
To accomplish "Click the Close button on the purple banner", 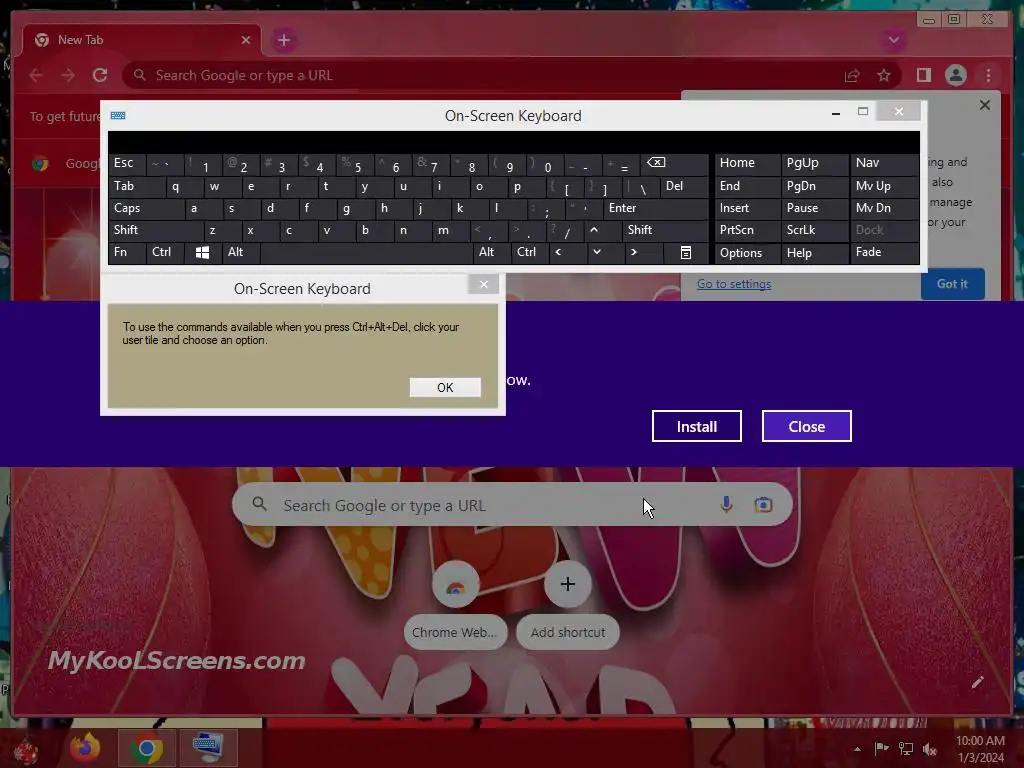I will click(807, 426).
